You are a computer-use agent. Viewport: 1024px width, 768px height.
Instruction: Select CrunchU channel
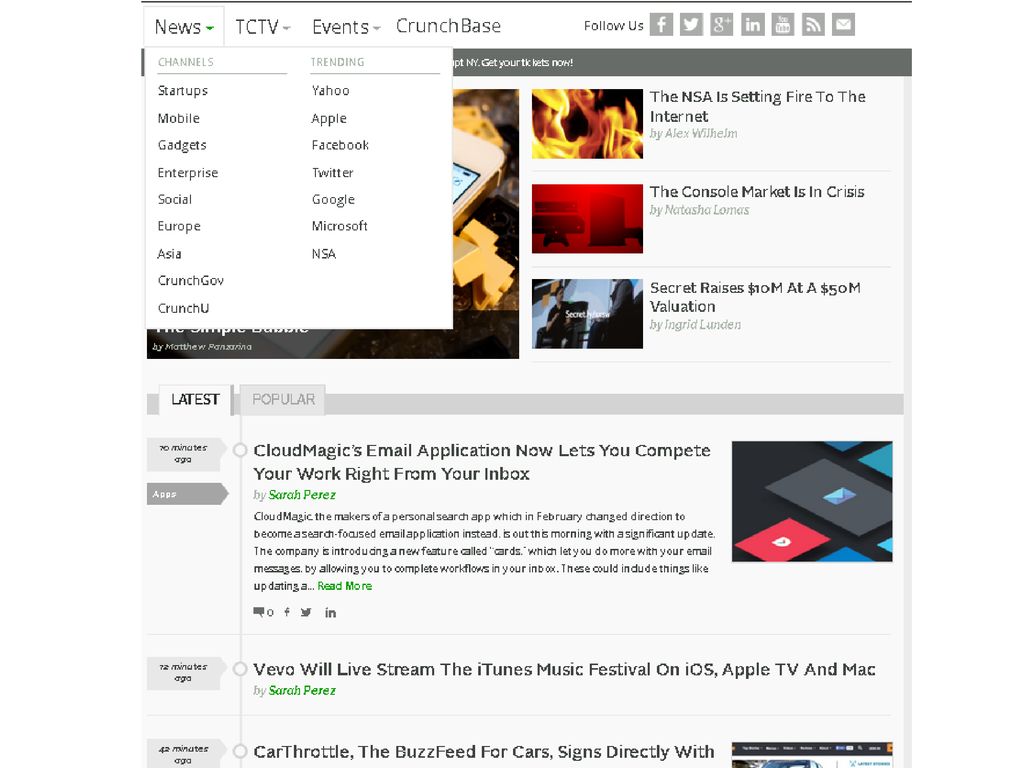click(184, 308)
